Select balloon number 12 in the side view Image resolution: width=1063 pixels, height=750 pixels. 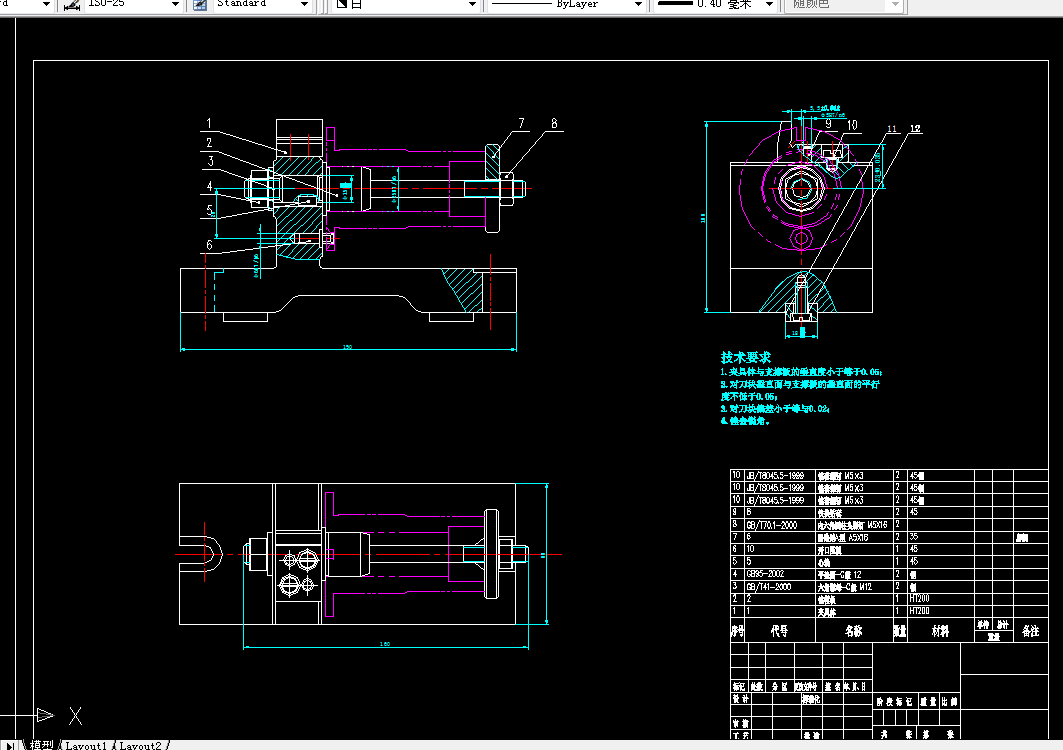pyautogui.click(x=915, y=128)
